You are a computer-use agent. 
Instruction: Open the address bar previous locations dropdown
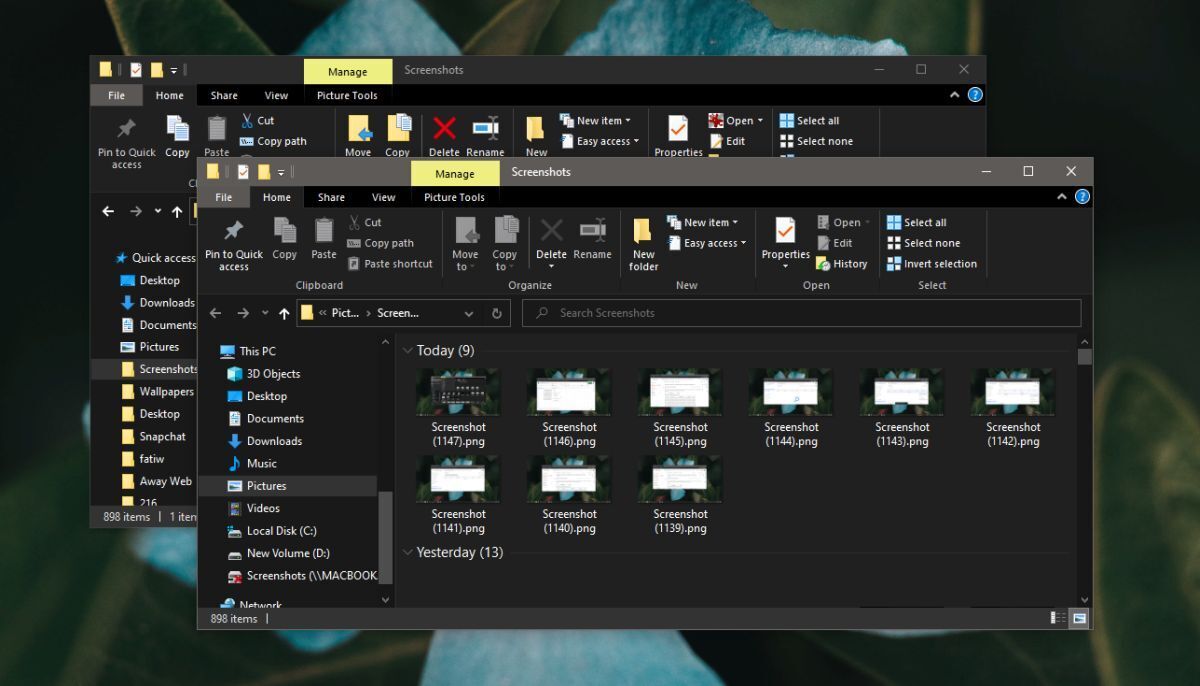(469, 313)
